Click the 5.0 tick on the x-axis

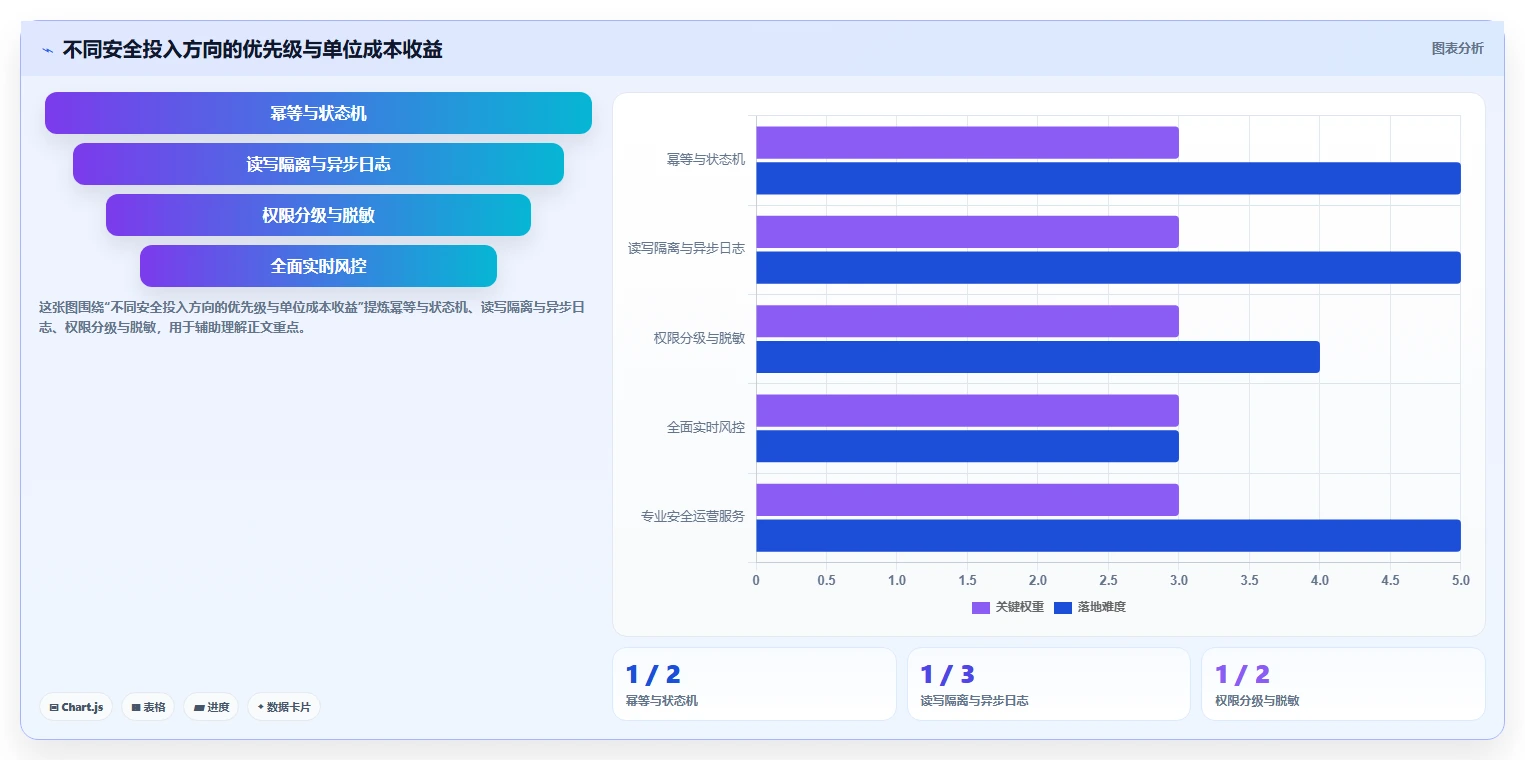pyautogui.click(x=1461, y=580)
